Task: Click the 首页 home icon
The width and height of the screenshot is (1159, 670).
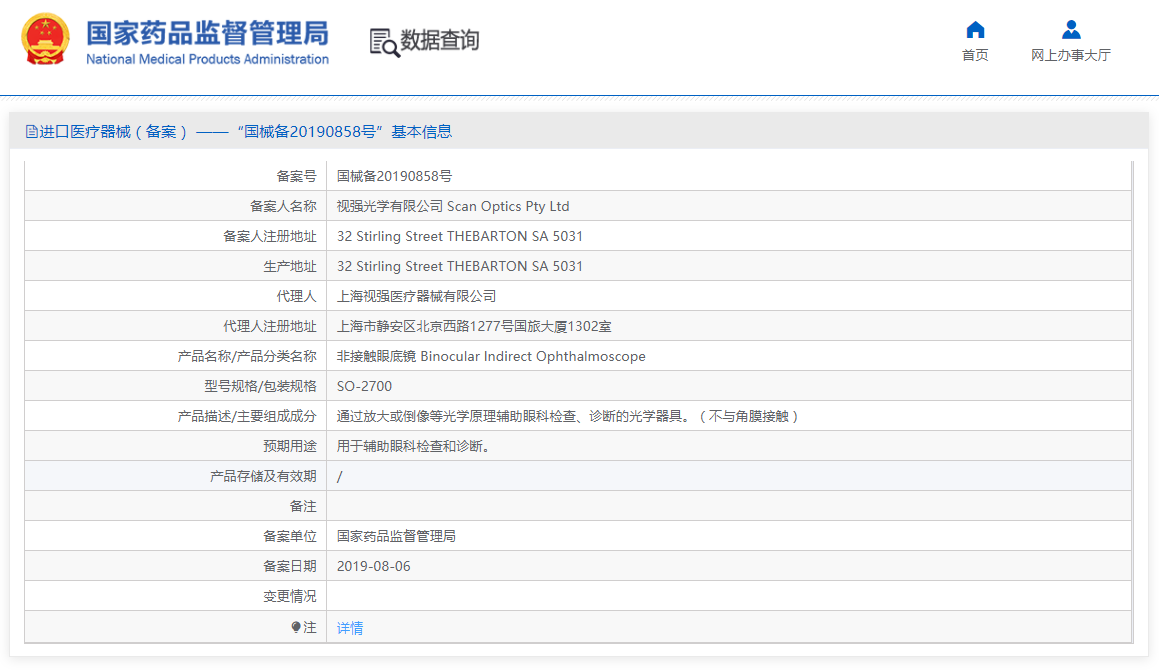Action: tap(975, 30)
